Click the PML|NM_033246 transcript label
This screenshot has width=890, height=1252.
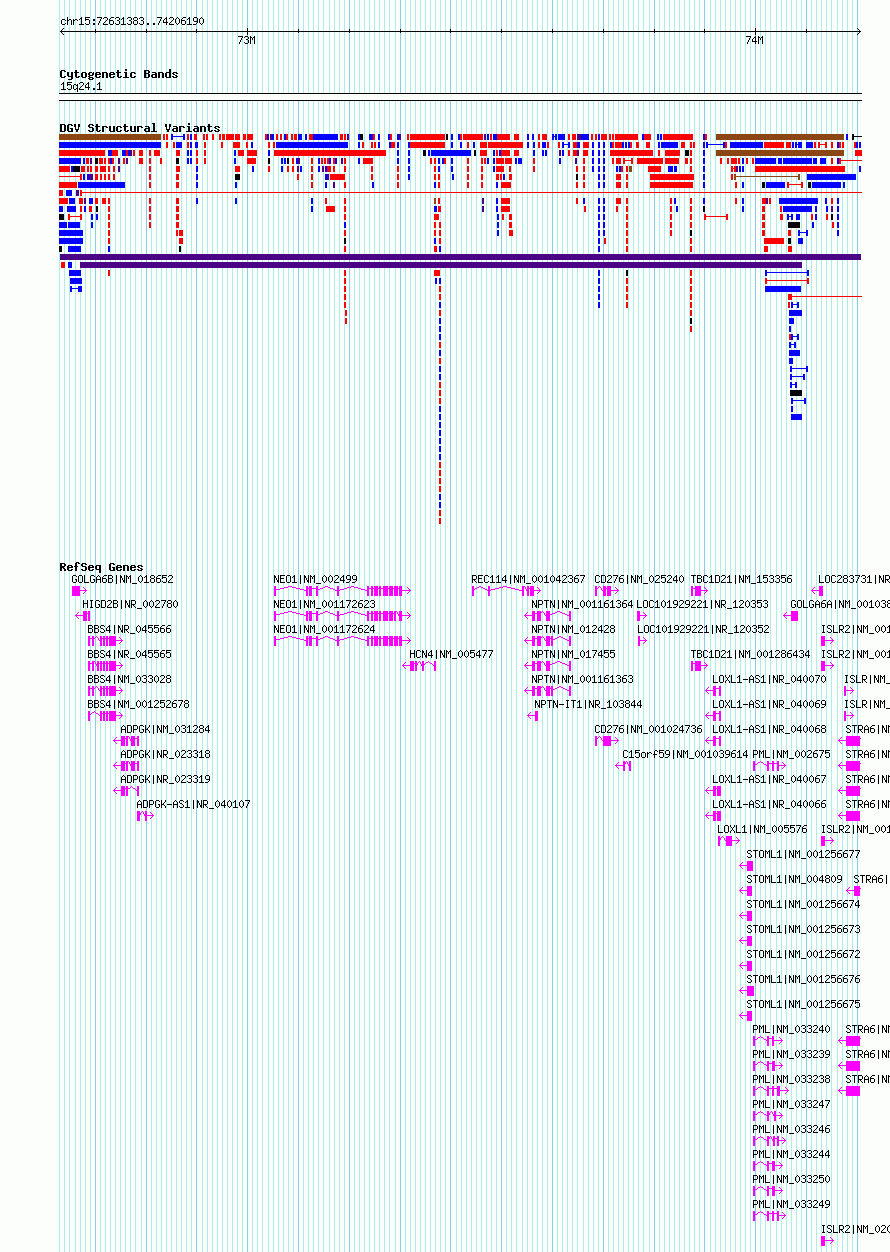coord(791,1129)
